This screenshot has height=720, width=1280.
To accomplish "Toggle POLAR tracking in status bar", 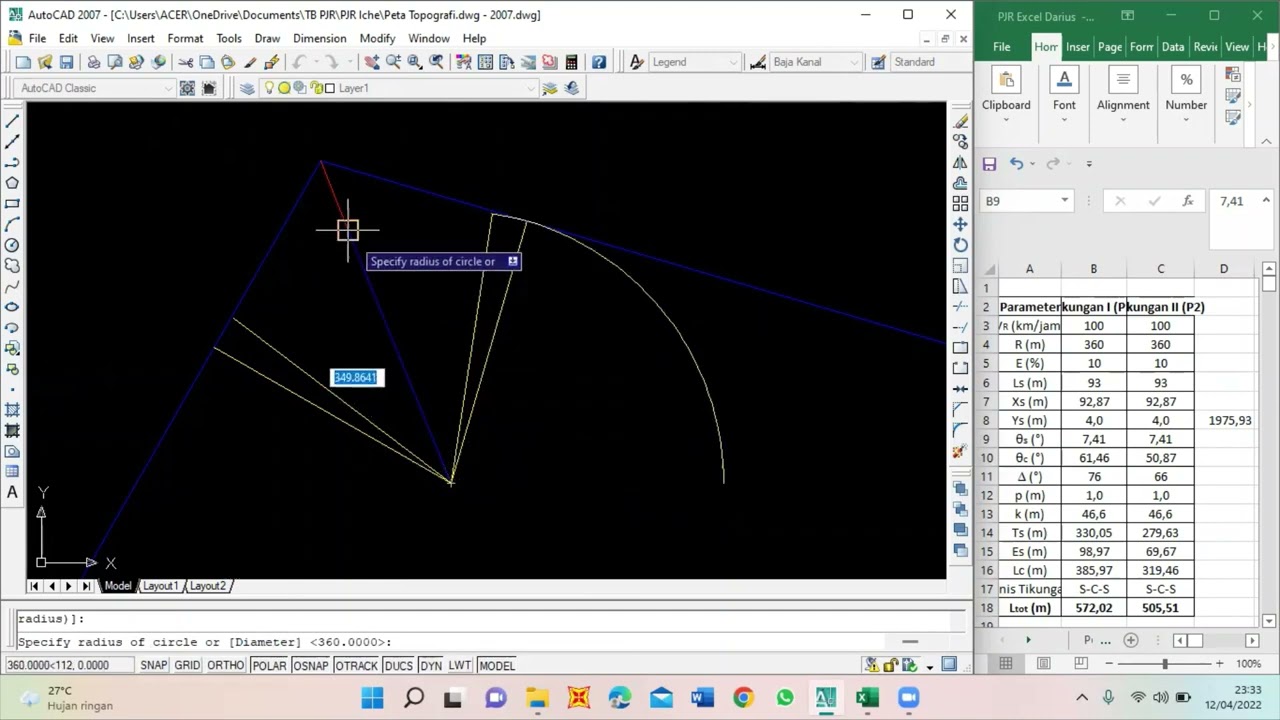I will pos(269,665).
